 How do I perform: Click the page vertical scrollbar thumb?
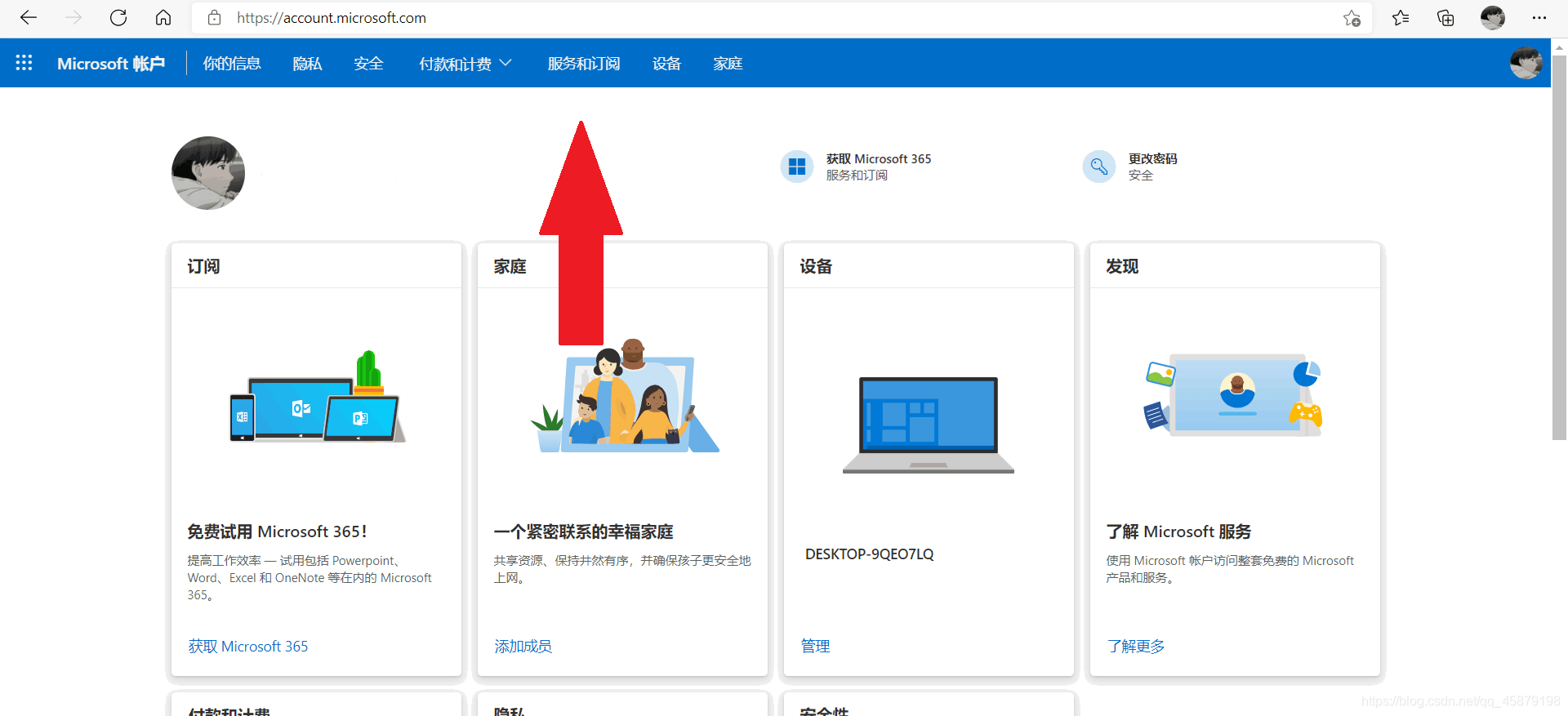(1559, 248)
